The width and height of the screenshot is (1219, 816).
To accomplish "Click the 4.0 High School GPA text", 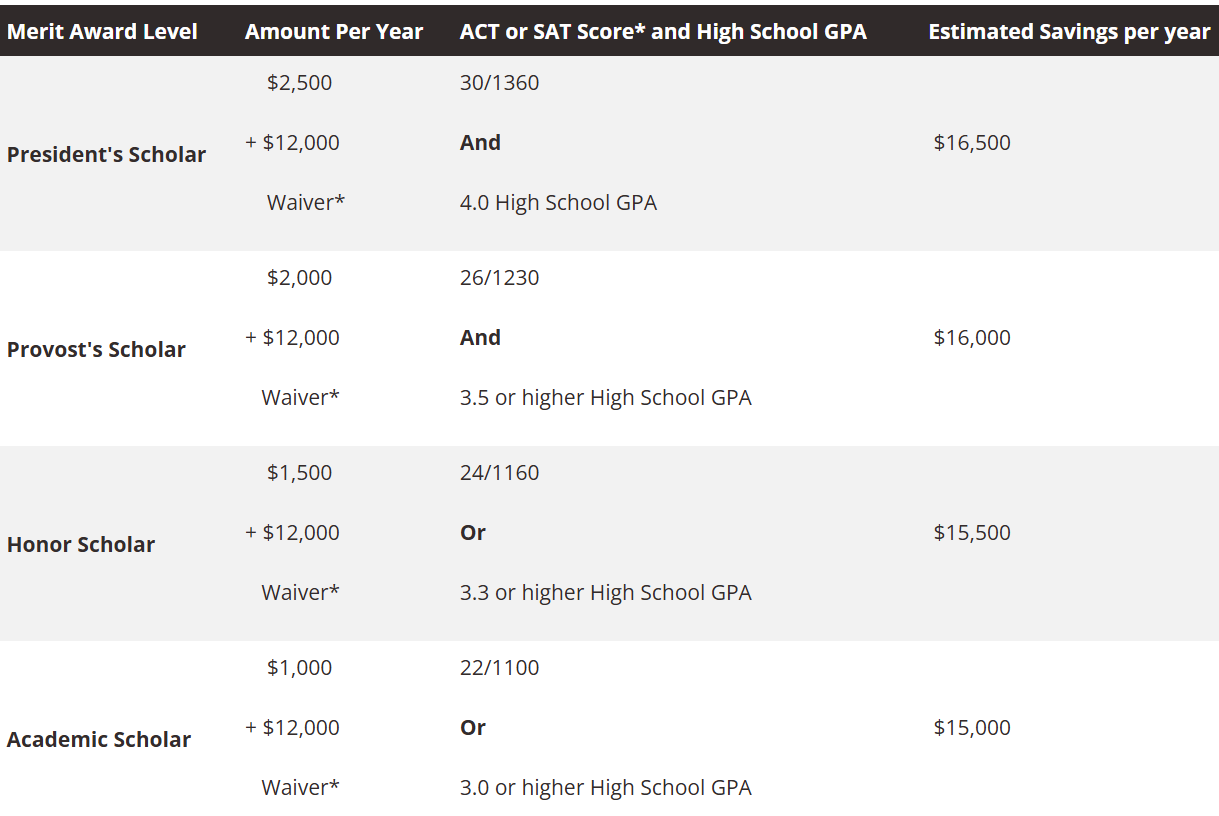I will [x=558, y=202].
